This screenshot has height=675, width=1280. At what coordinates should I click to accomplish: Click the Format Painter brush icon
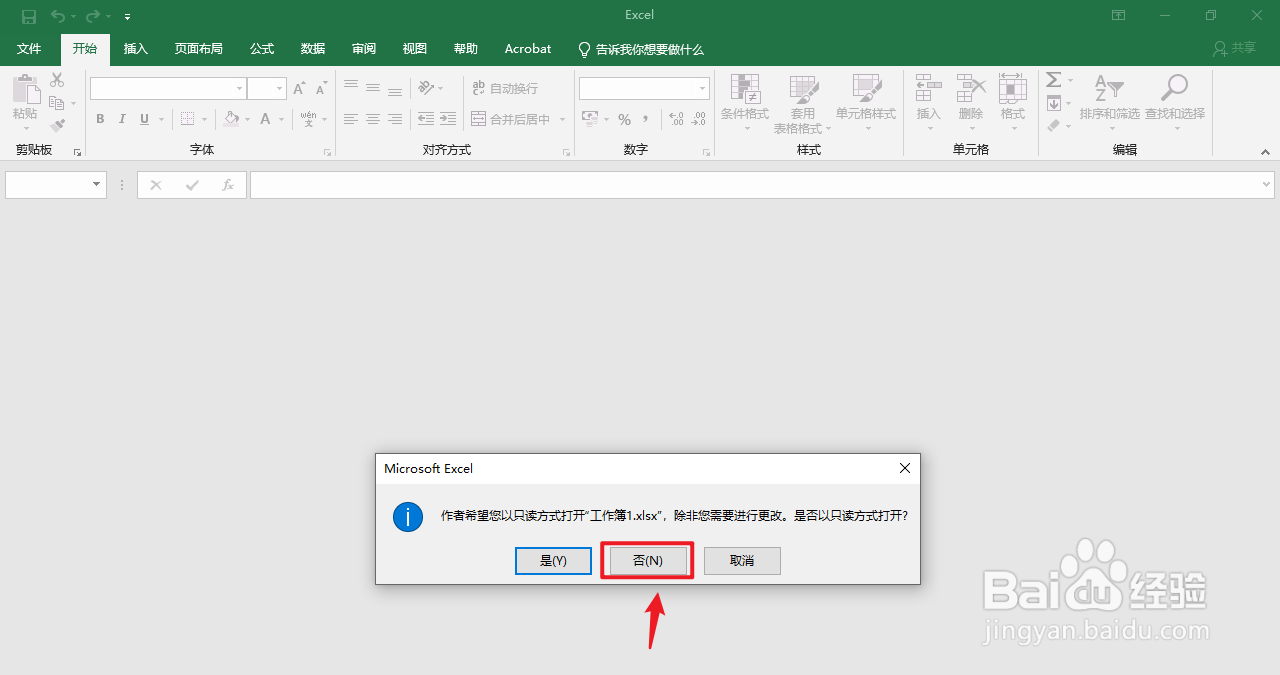tap(57, 126)
